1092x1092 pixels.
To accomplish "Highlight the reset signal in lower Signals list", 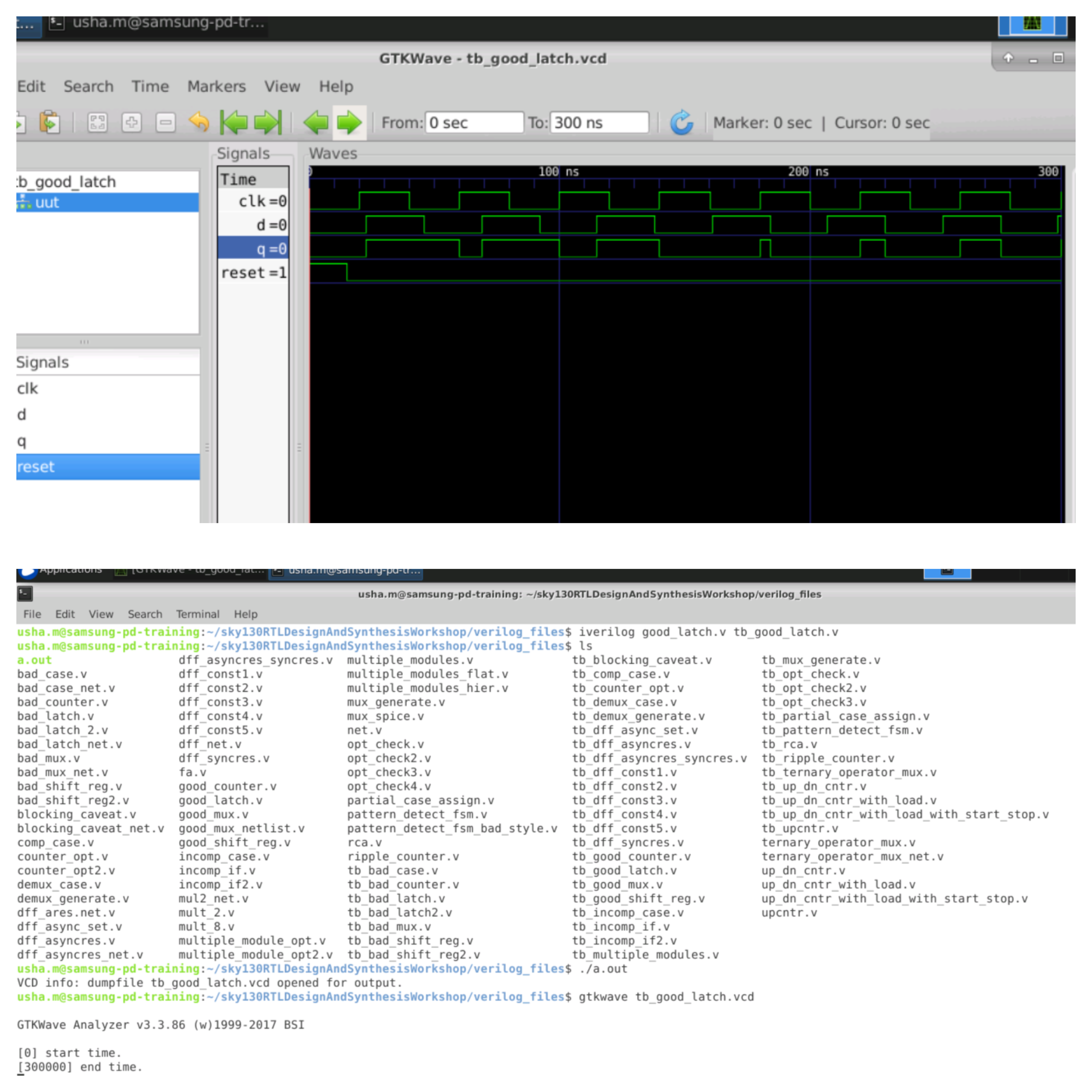I will click(35, 466).
